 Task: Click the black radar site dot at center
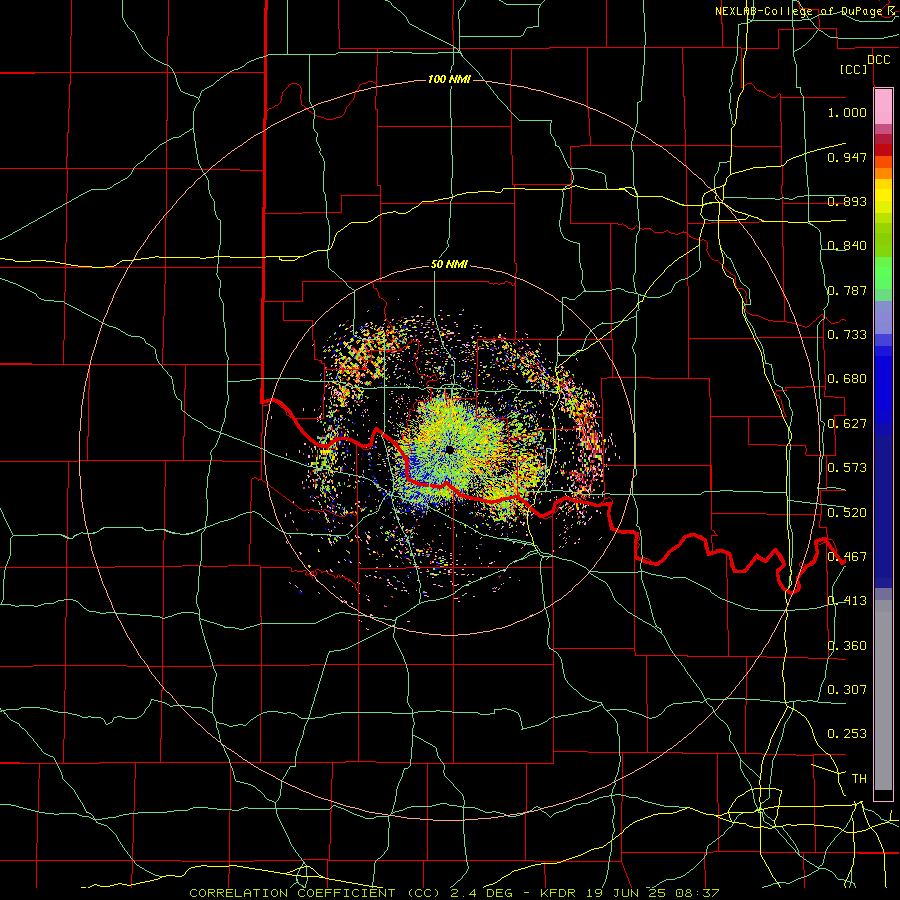[x=449, y=449]
